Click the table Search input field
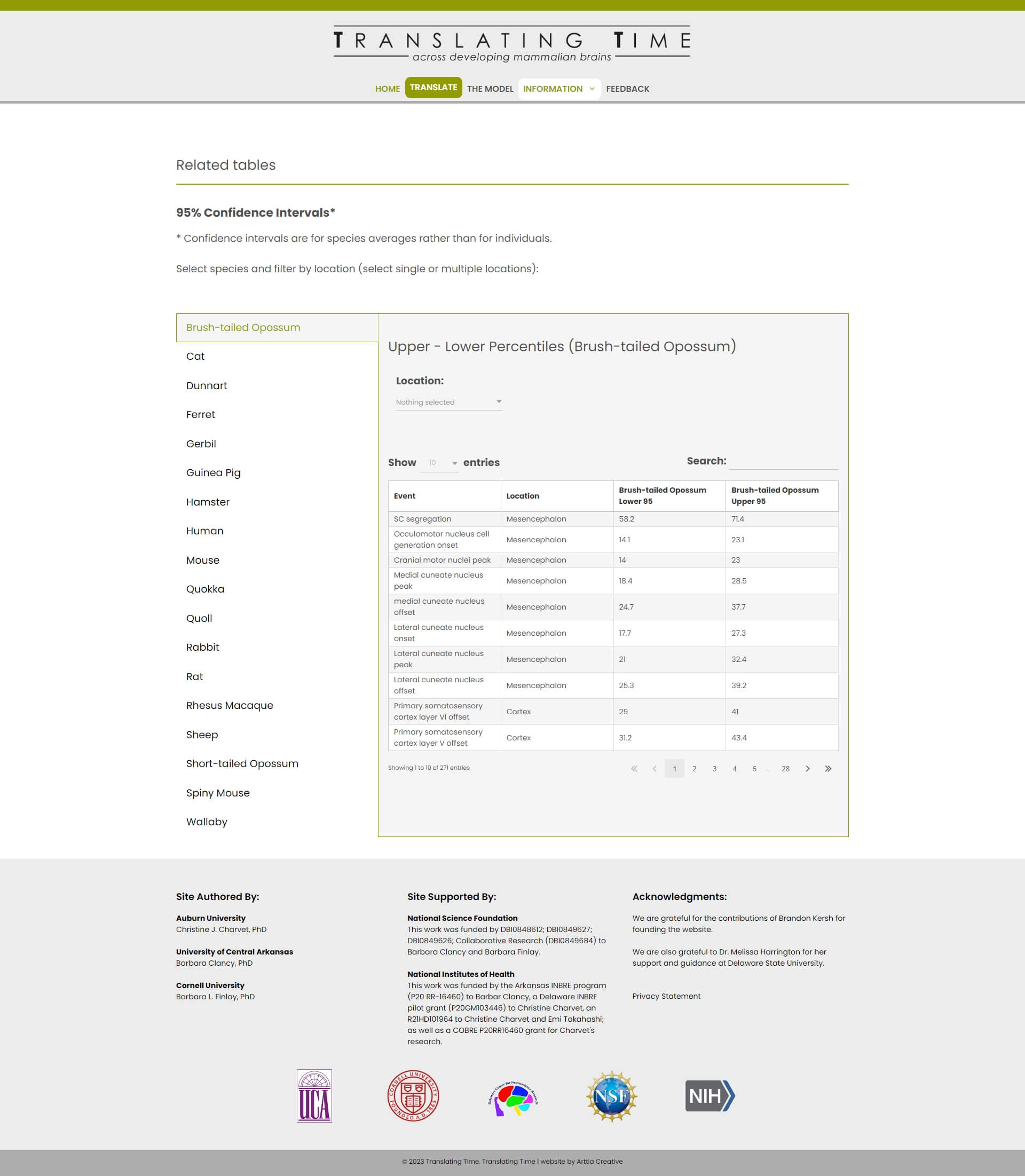This screenshot has height=1176, width=1025. (783, 461)
